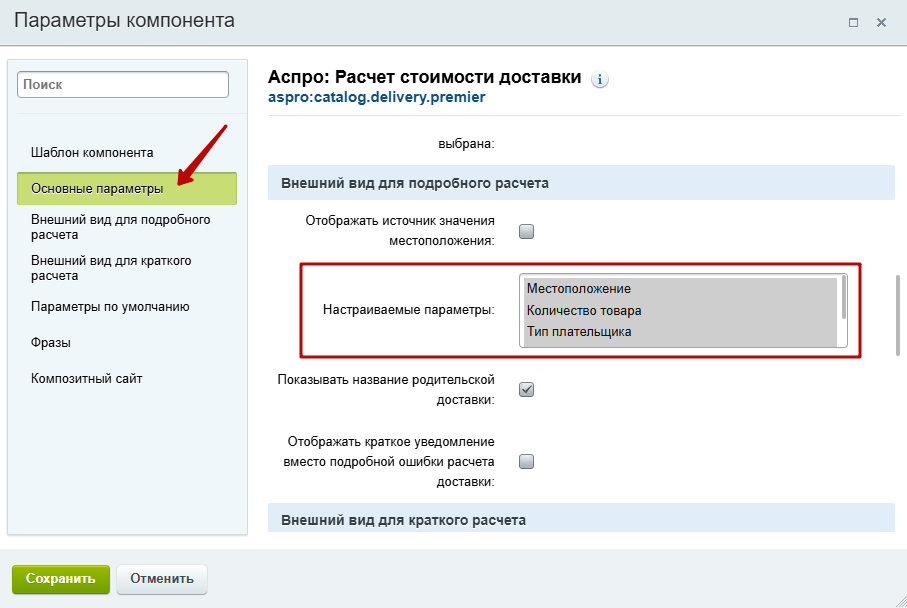Select Основные параметры in sidebar
Viewport: 907px width, 608px height.
pos(127,189)
